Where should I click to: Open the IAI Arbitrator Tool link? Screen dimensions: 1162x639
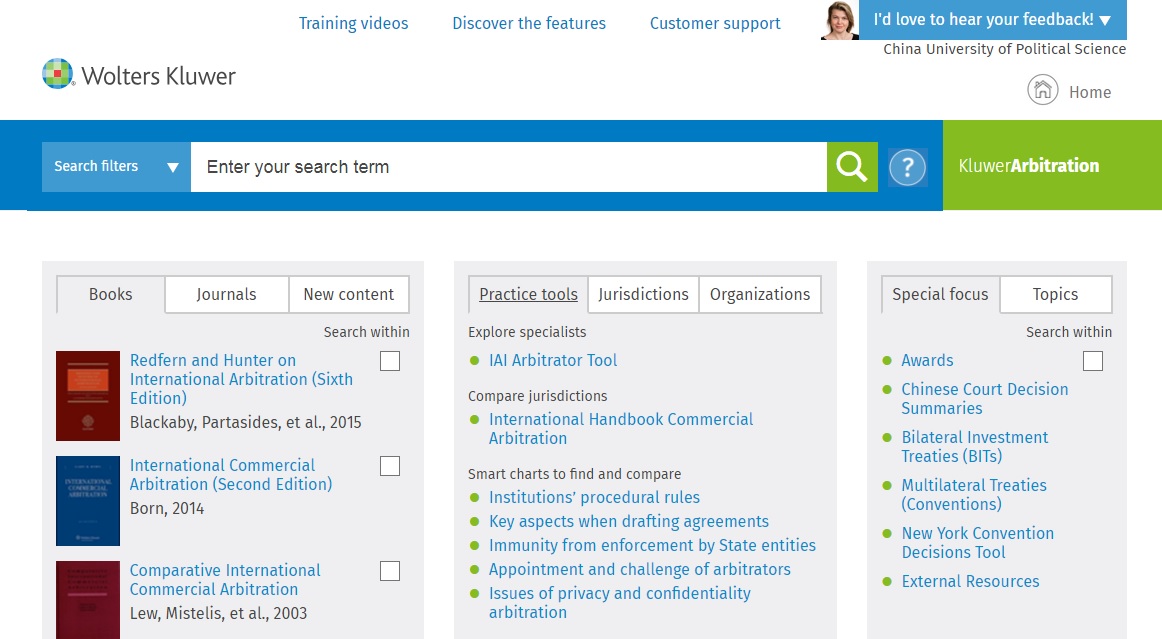point(553,360)
